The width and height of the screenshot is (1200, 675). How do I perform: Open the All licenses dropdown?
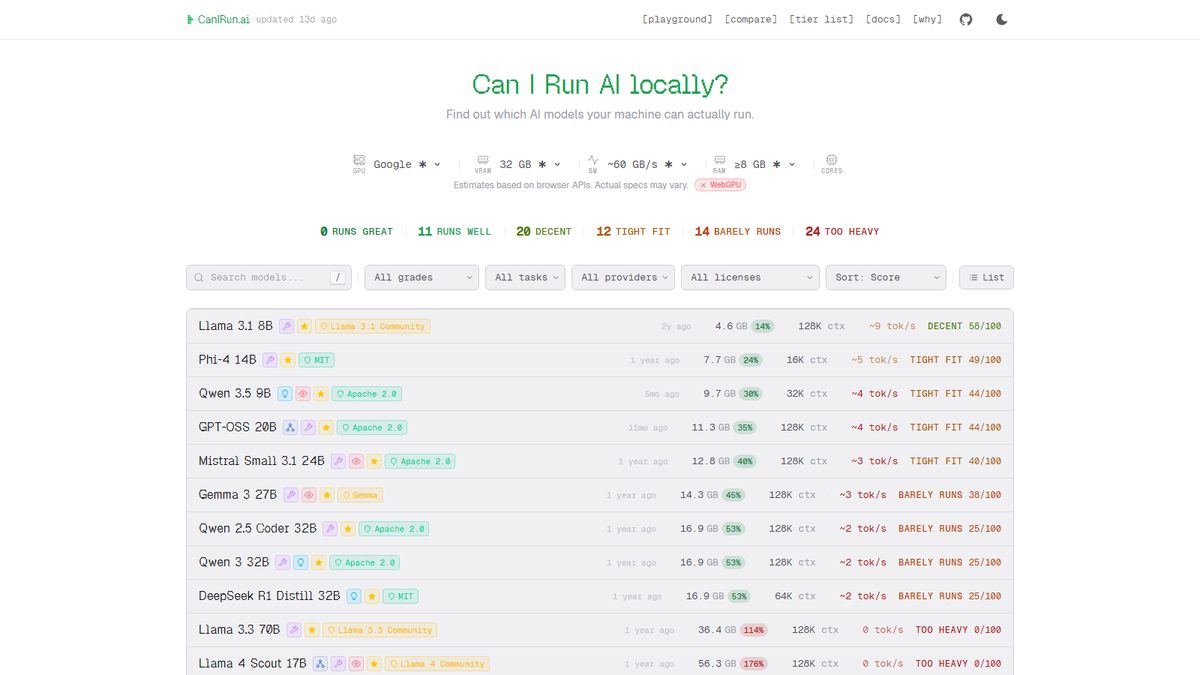(x=751, y=277)
